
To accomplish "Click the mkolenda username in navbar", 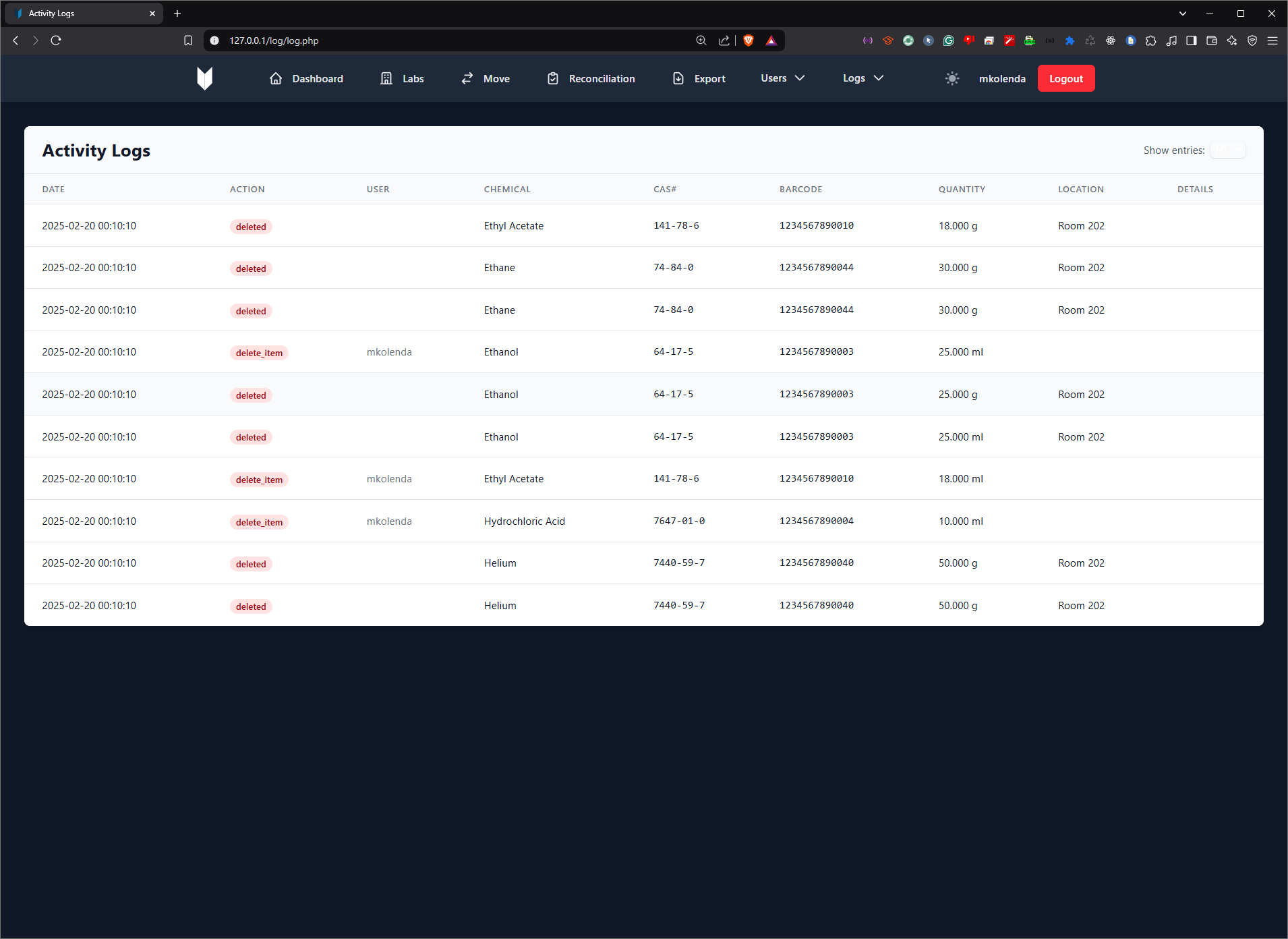I will point(1001,78).
